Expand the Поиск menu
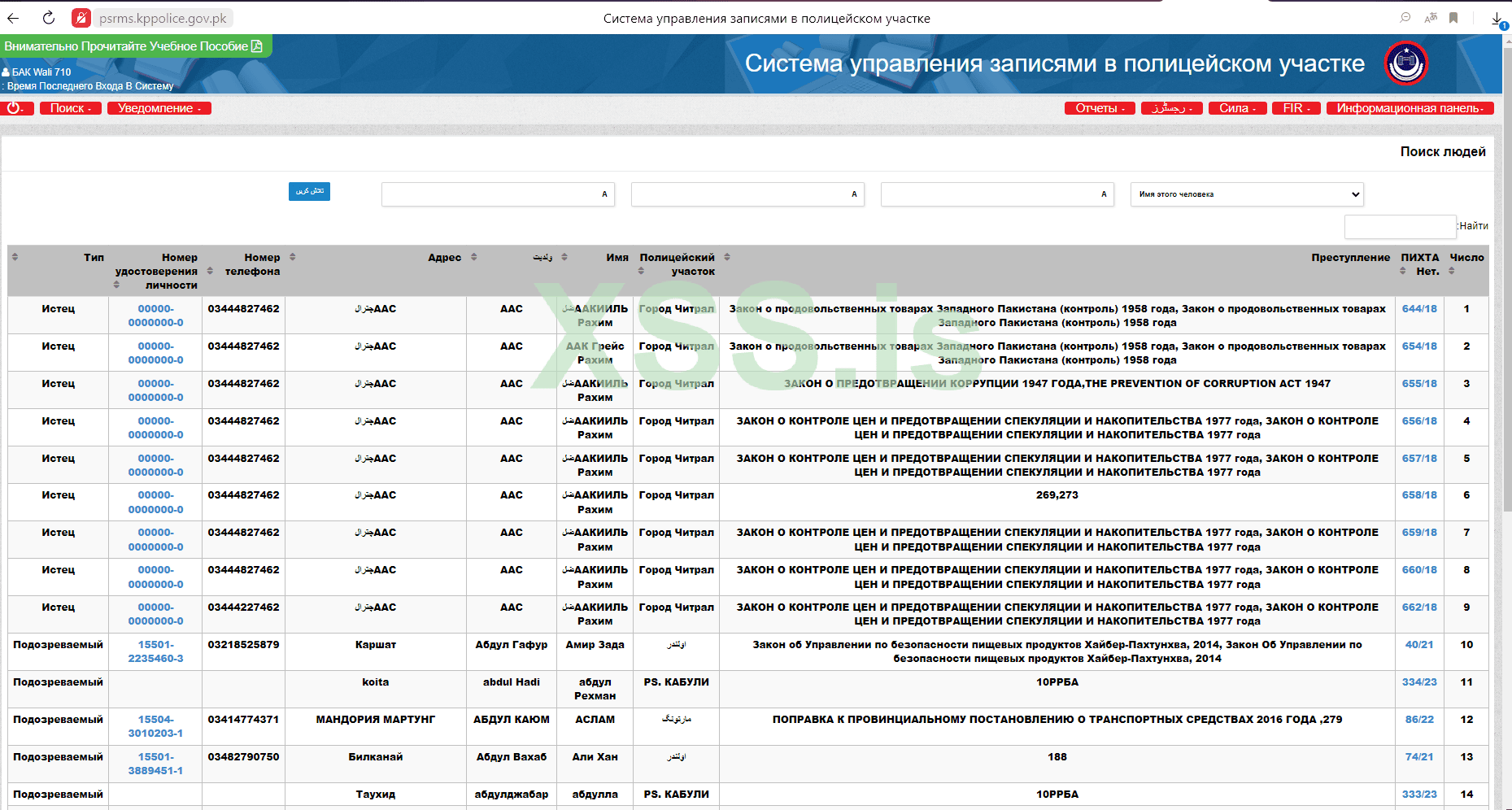This screenshot has height=810, width=1512. (x=71, y=108)
